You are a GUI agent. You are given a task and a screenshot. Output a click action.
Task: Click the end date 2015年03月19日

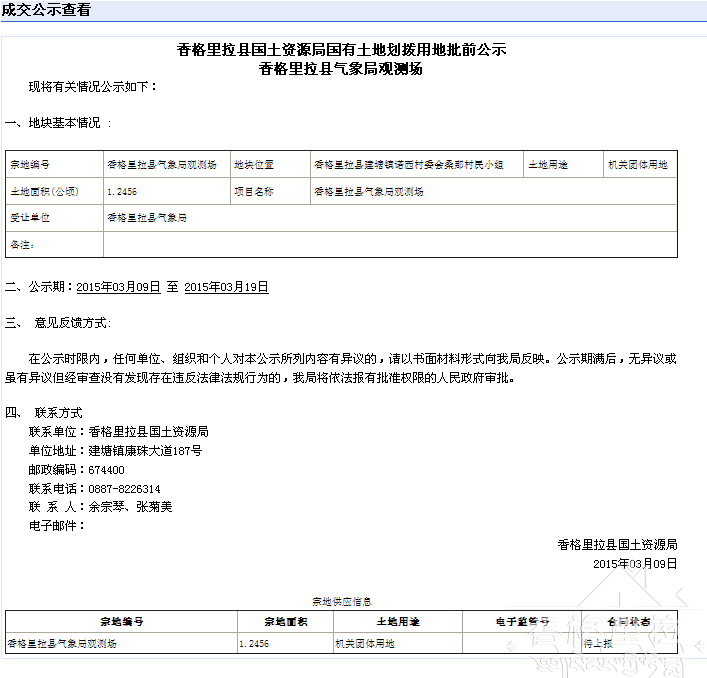[x=226, y=287]
